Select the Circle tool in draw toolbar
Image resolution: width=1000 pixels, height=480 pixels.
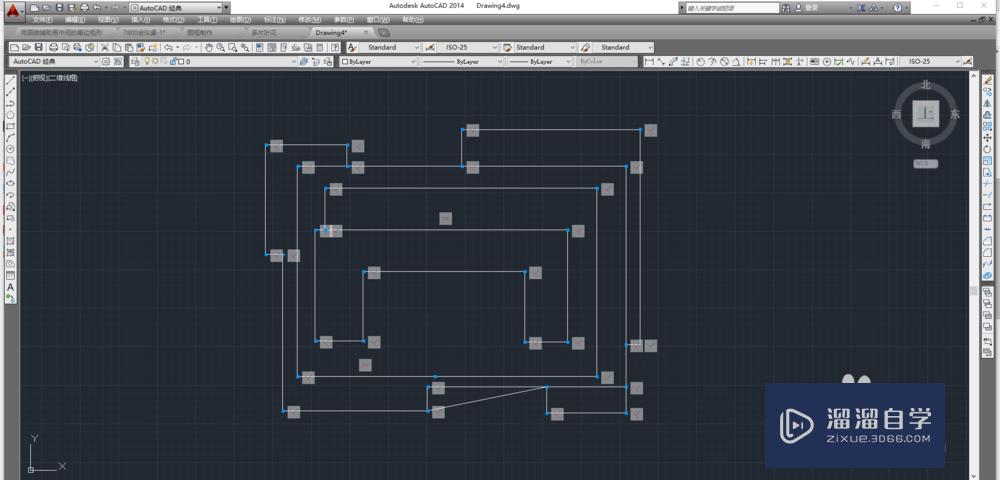click(10, 149)
